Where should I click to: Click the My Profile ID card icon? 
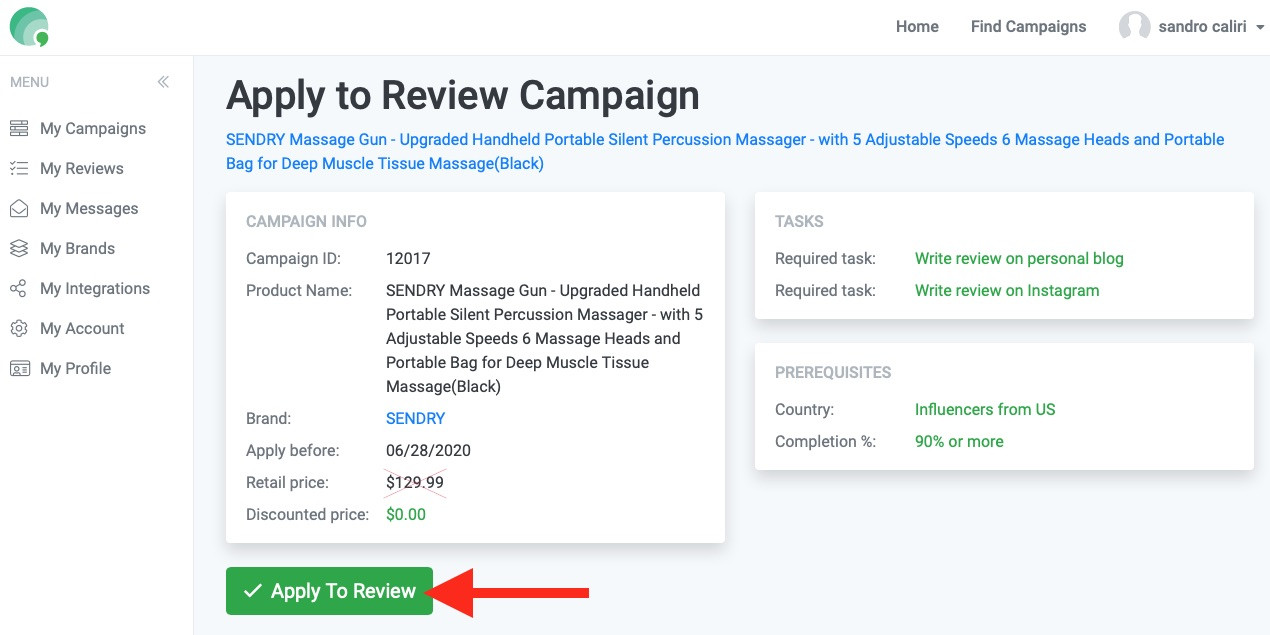[x=19, y=368]
